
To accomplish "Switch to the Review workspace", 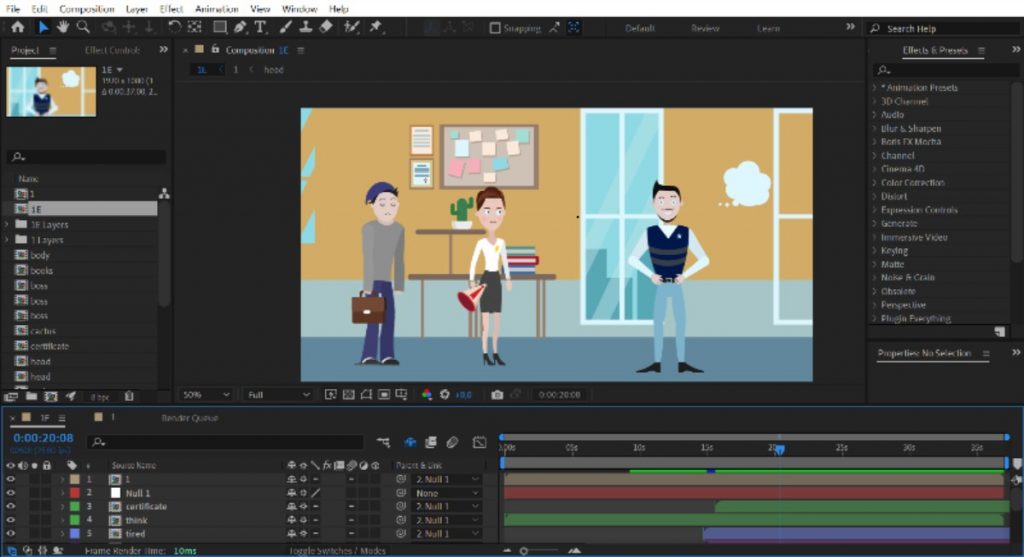I will 705,29.
